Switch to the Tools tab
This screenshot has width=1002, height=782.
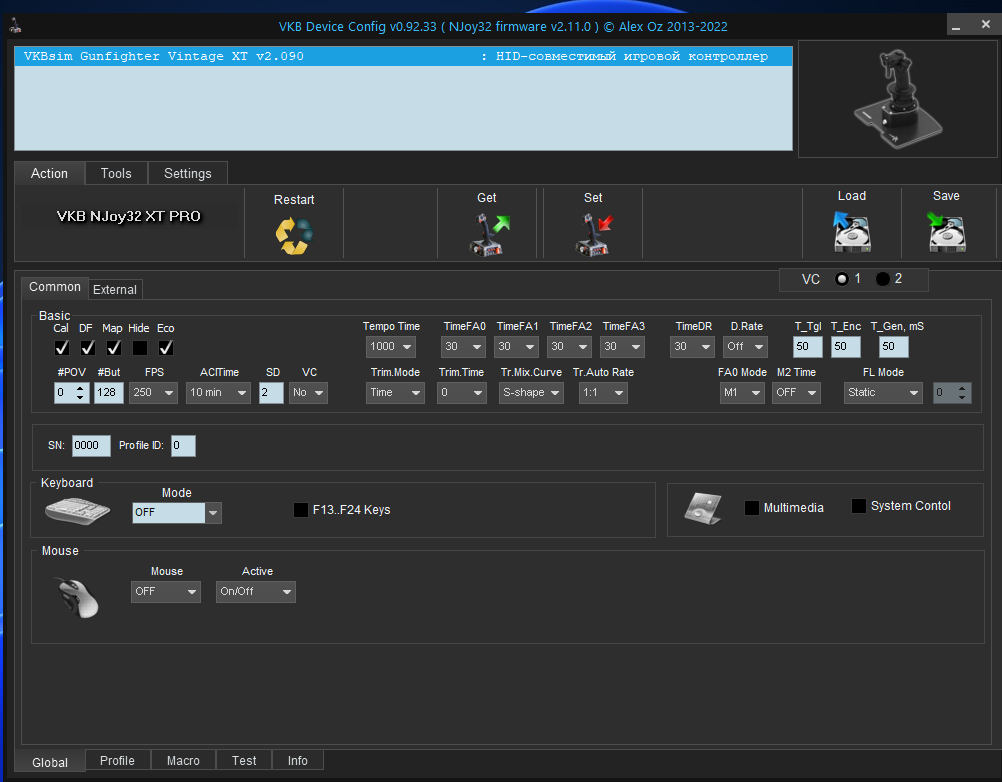(116, 174)
